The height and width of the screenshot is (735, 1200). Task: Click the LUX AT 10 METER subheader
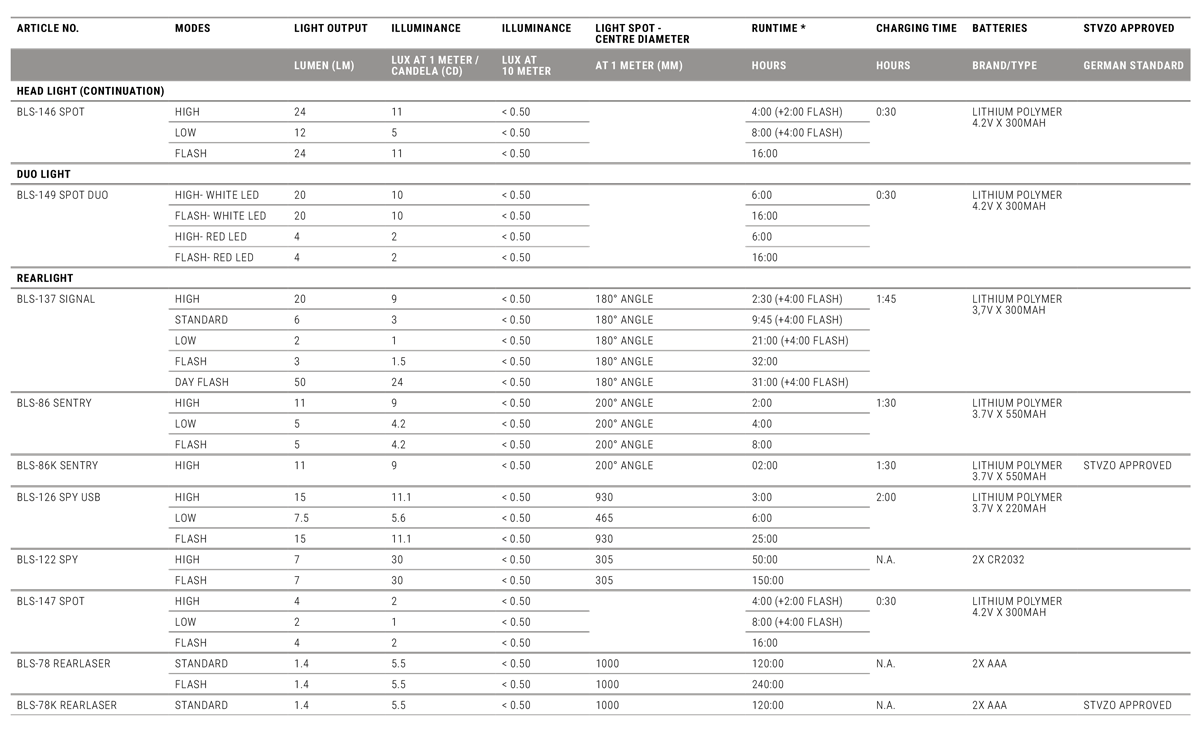click(526, 66)
